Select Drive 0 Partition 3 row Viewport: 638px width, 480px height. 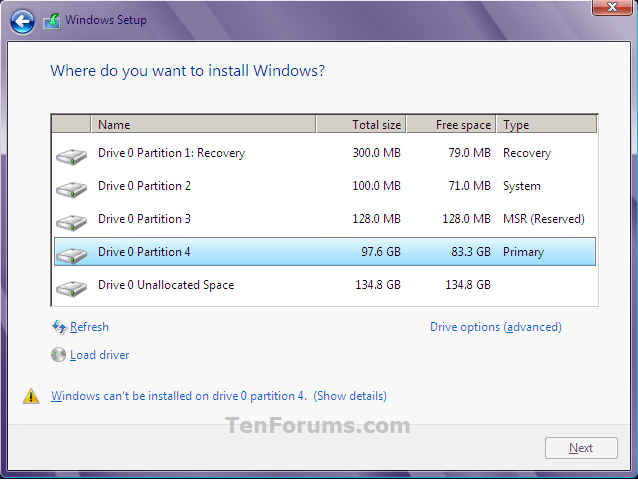click(325, 219)
